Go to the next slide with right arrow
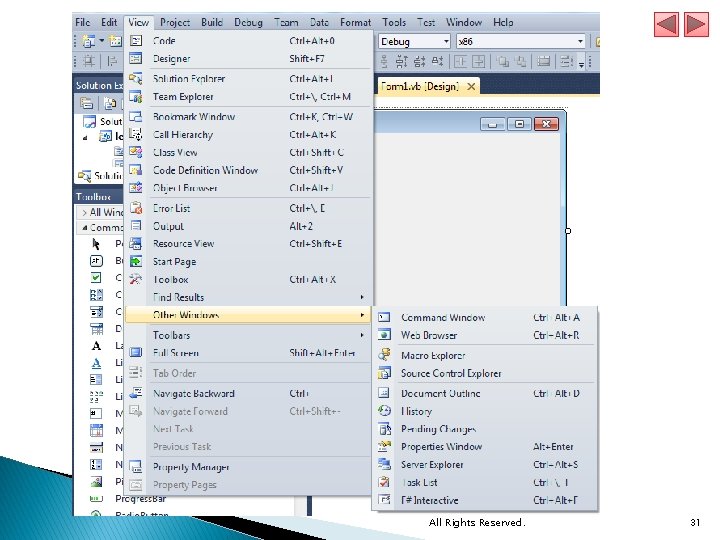This screenshot has height=540, width=720. 696,24
